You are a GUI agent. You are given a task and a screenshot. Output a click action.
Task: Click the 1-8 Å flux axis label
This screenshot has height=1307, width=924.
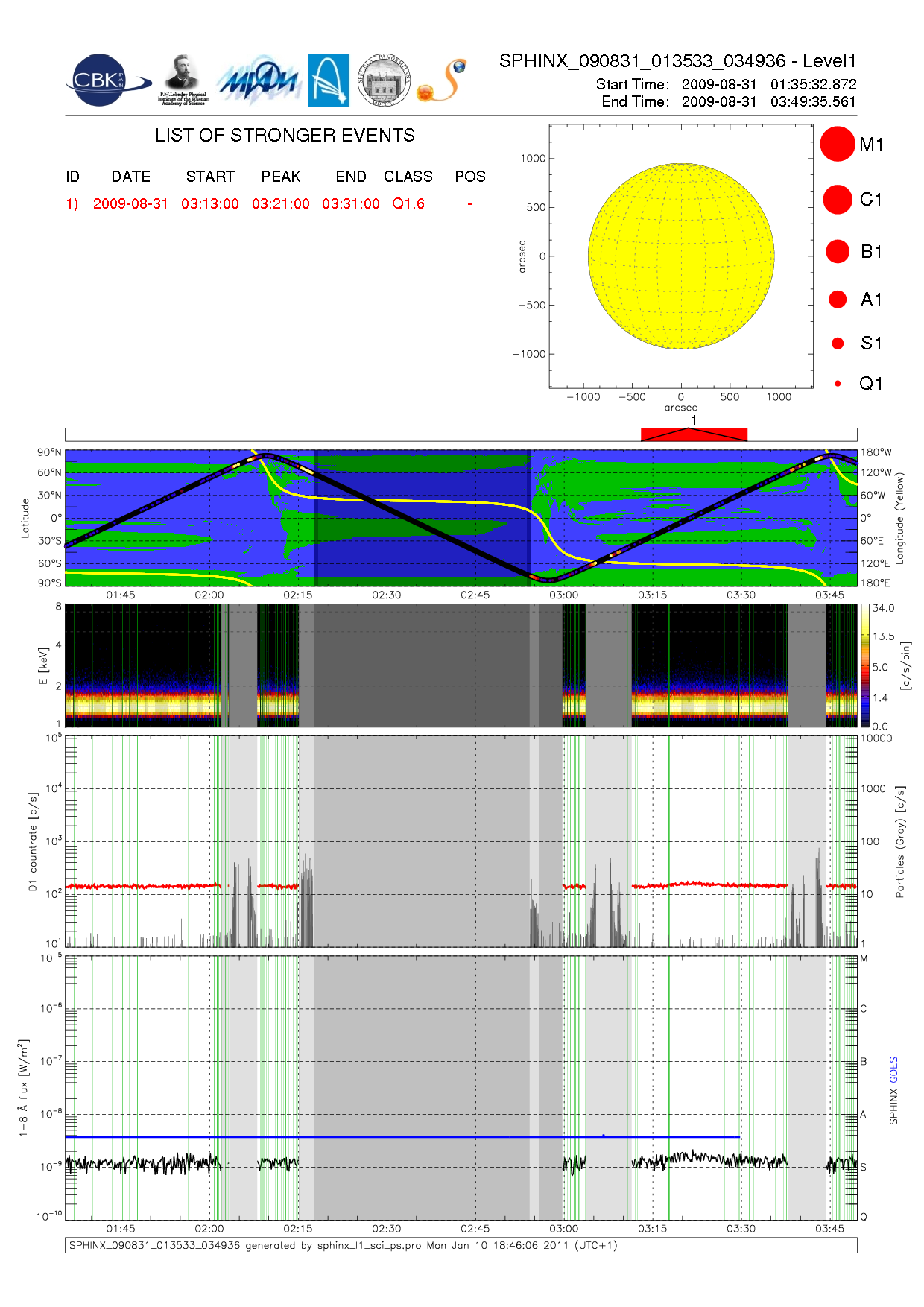23,1088
